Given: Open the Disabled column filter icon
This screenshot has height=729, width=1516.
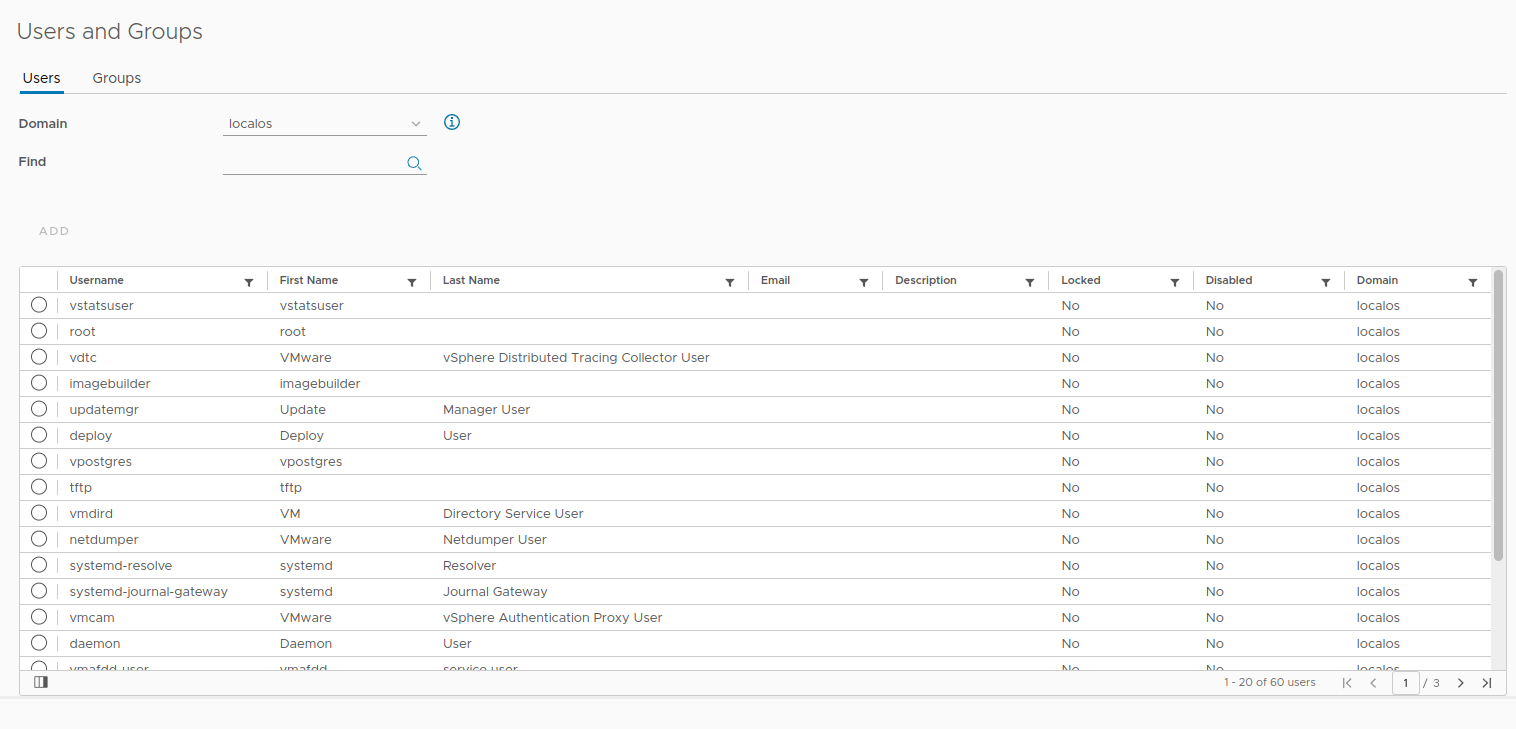Looking at the screenshot, I should (1326, 283).
